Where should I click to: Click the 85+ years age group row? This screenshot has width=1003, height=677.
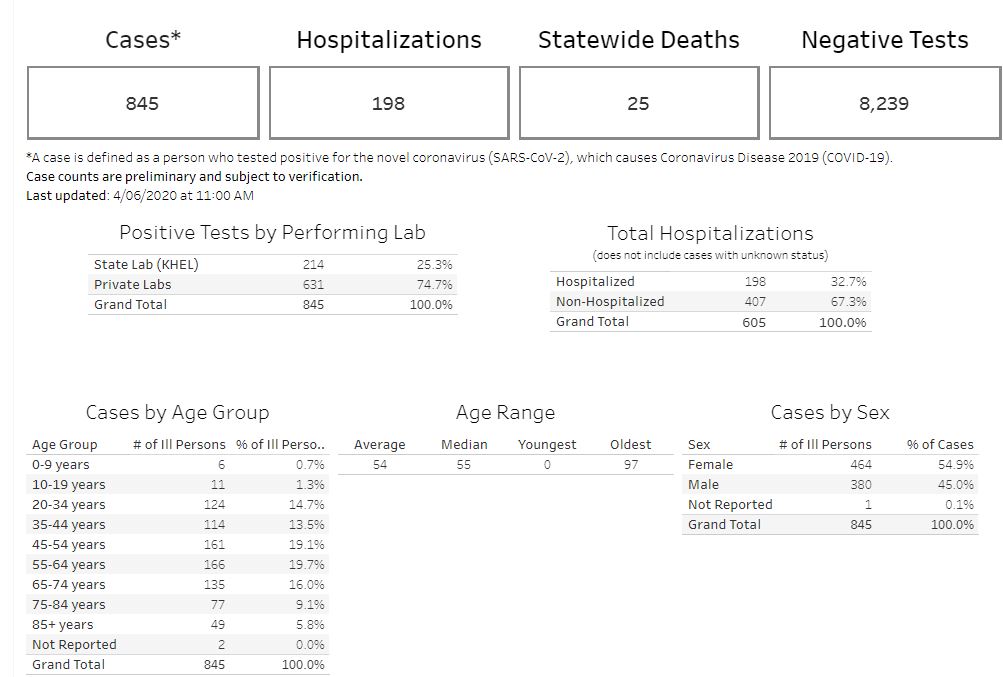click(62, 625)
